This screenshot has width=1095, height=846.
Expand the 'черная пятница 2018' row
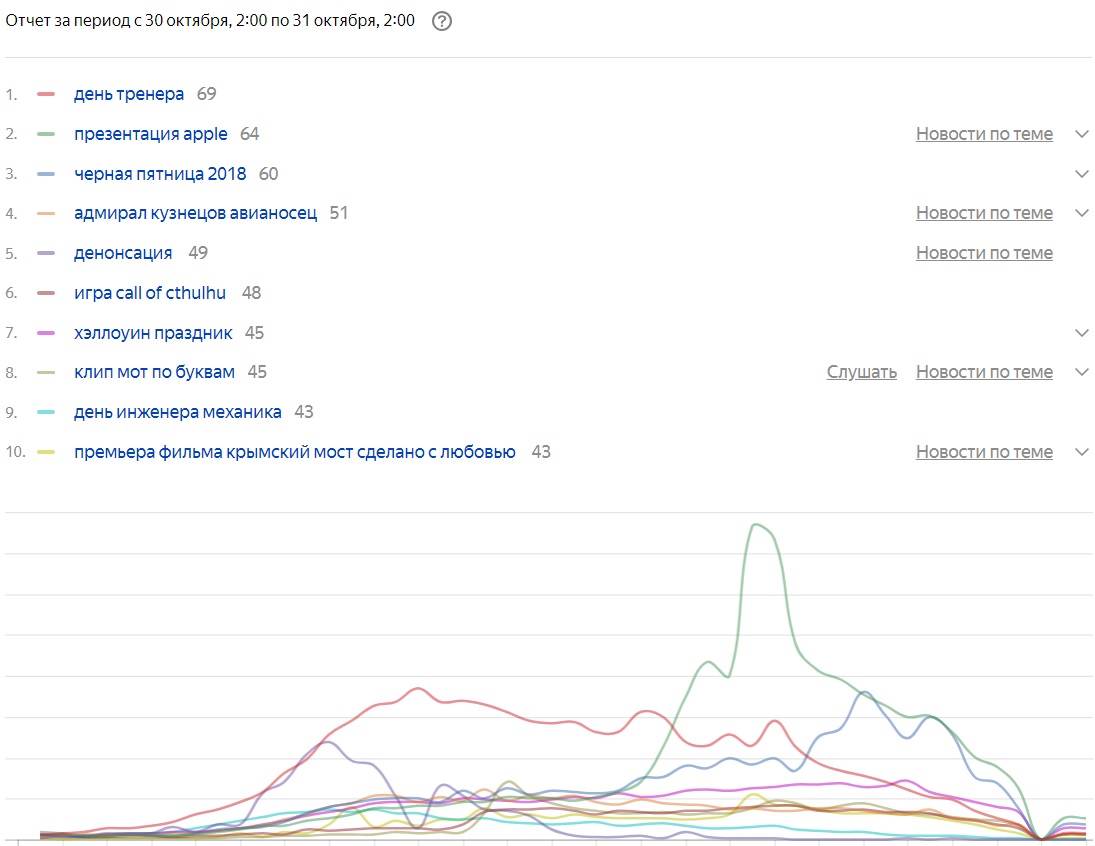(x=1081, y=174)
